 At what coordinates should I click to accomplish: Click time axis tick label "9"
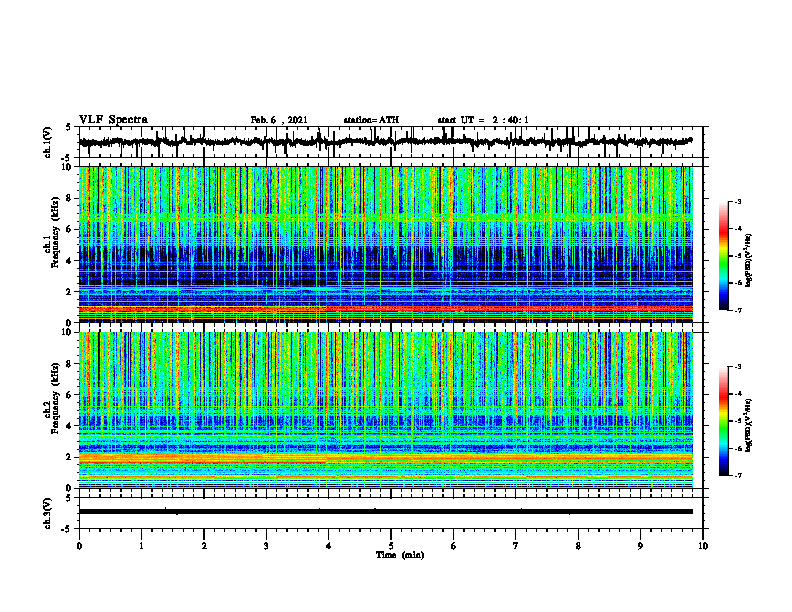(x=640, y=546)
